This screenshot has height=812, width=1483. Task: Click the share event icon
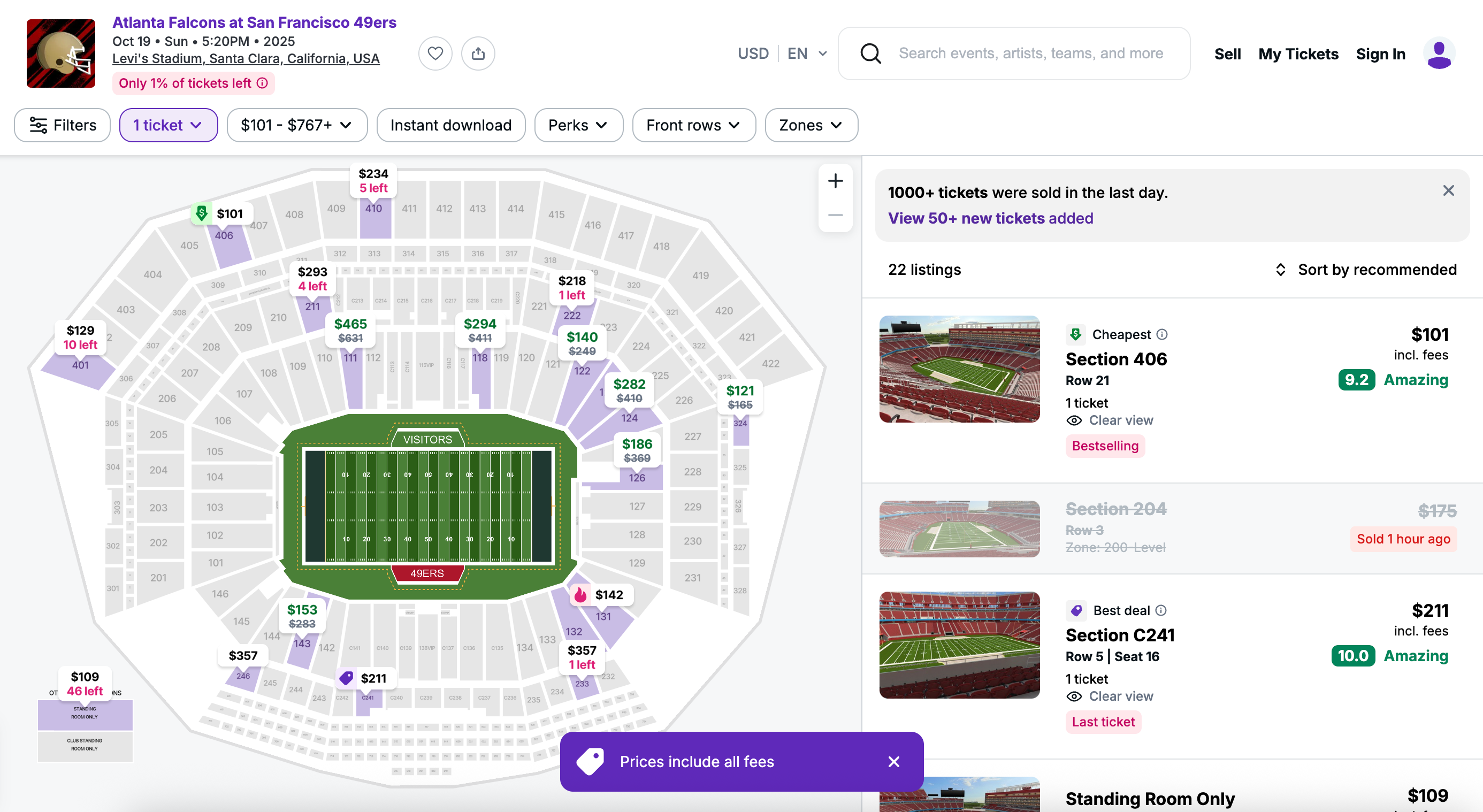point(478,53)
